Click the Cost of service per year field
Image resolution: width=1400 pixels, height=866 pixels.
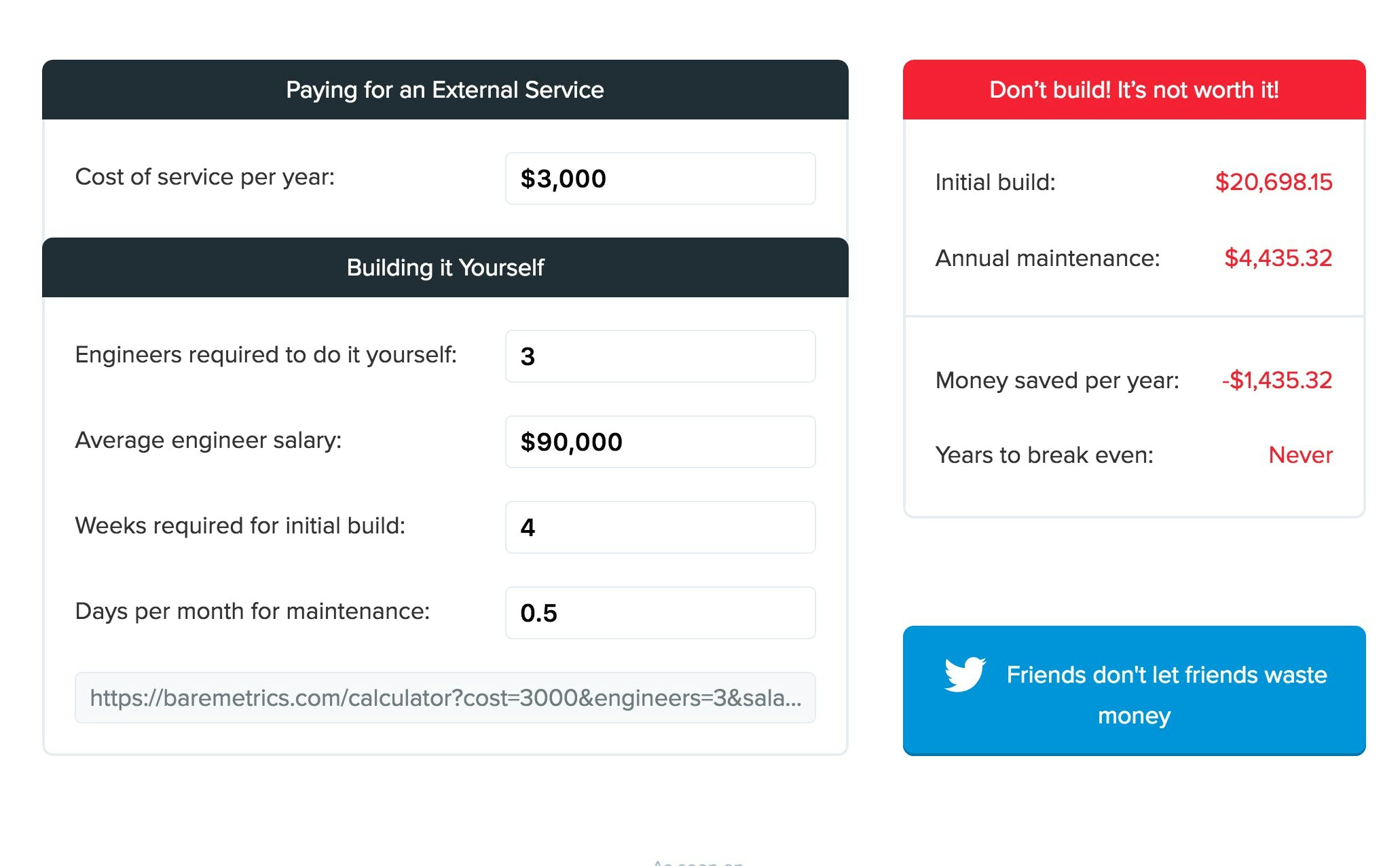pyautogui.click(x=660, y=178)
